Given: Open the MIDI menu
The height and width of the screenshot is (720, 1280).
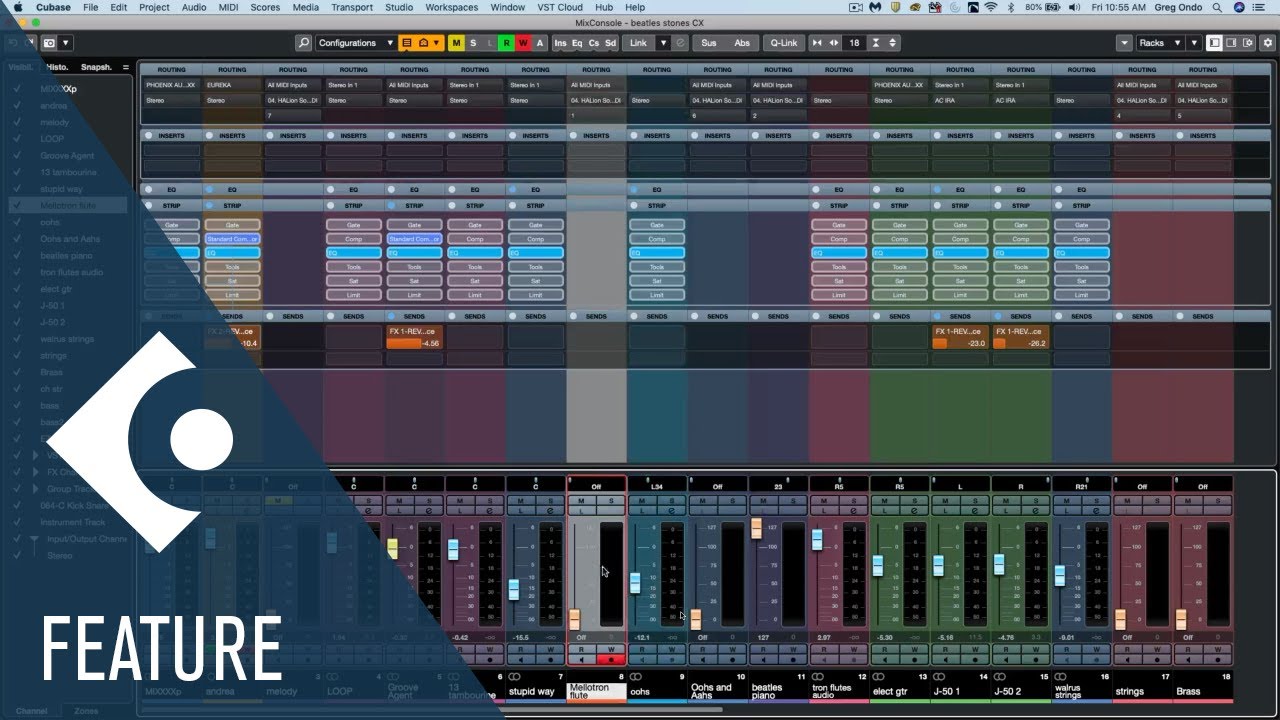Looking at the screenshot, I should click(x=229, y=7).
